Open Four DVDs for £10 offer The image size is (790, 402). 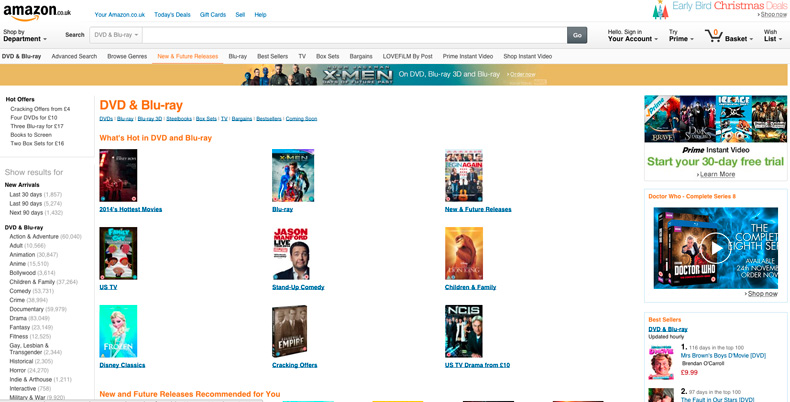click(x=34, y=117)
